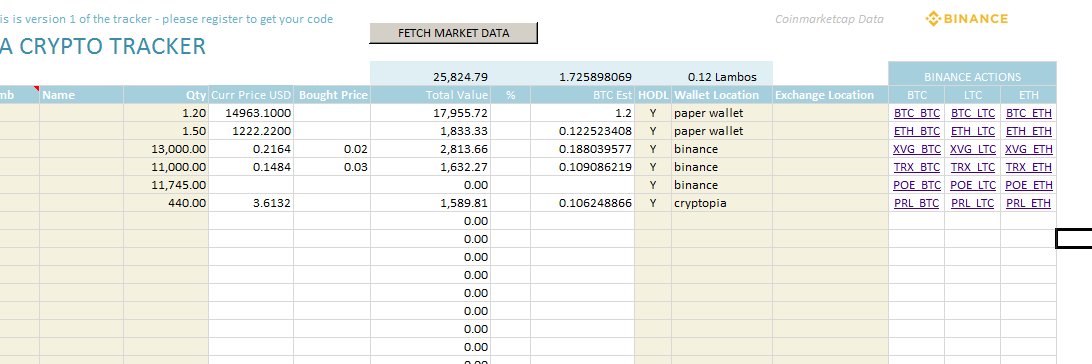This screenshot has width=1092, height=364.
Task: Select the BINANCE ACTIONS header cell
Action: point(972,77)
